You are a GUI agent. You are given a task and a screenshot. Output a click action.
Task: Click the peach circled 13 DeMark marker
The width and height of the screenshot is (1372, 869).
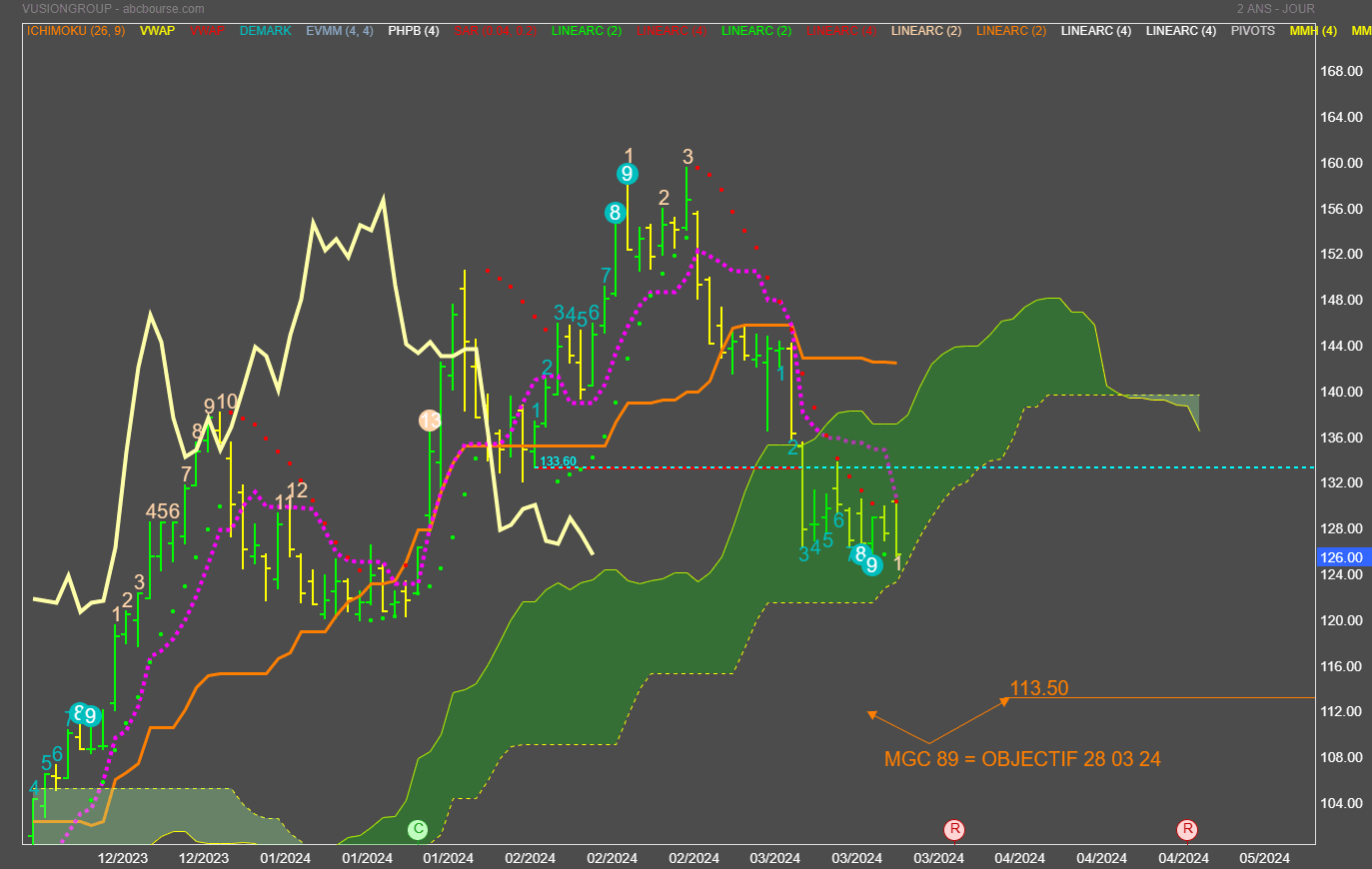click(430, 421)
